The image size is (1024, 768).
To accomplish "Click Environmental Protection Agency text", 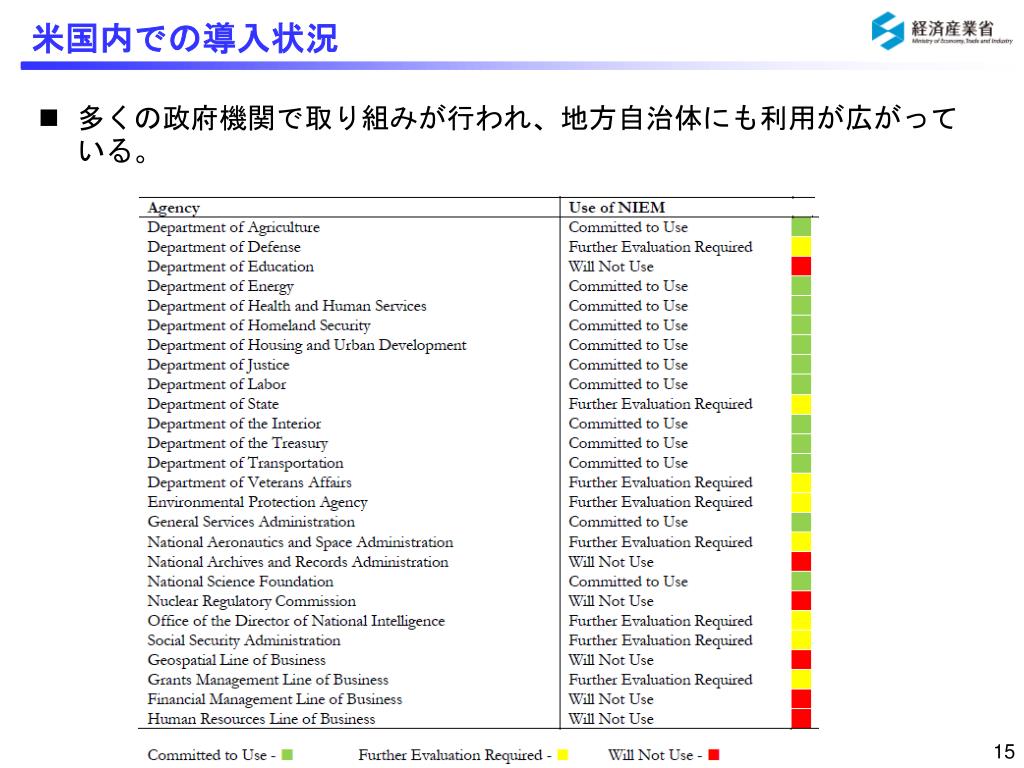I will tap(257, 502).
